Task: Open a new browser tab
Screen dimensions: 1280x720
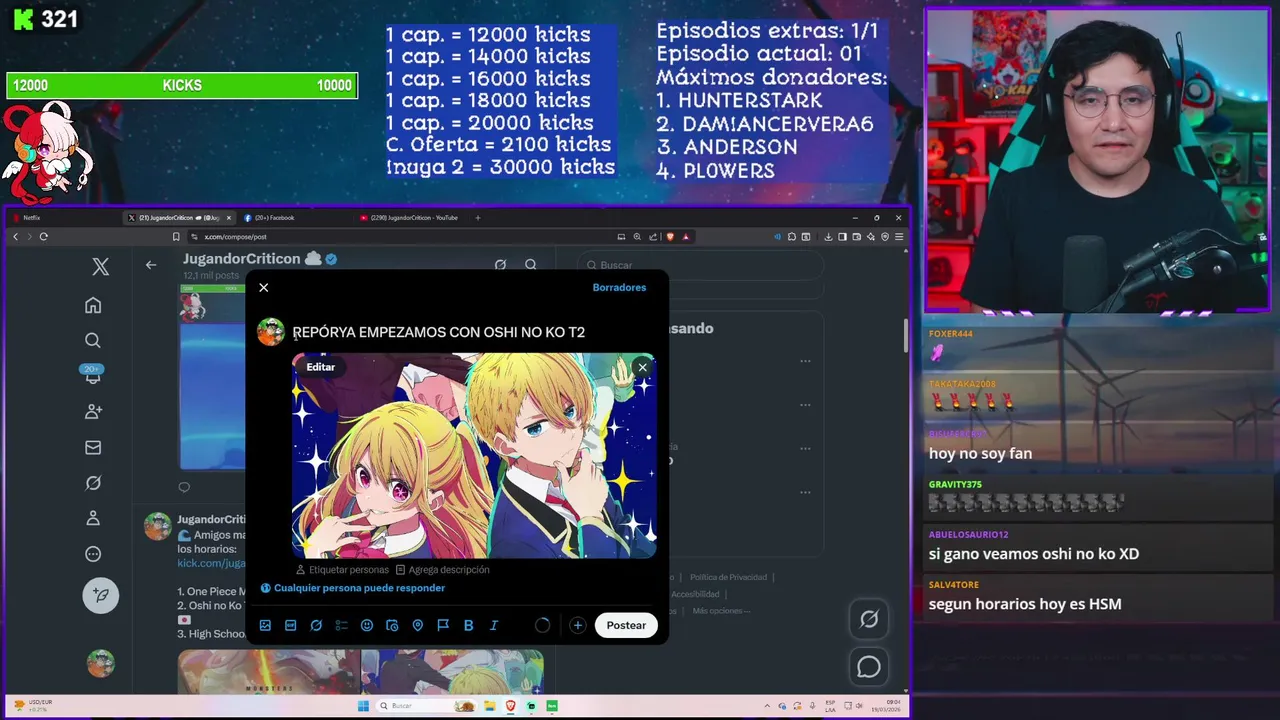Action: (x=477, y=217)
